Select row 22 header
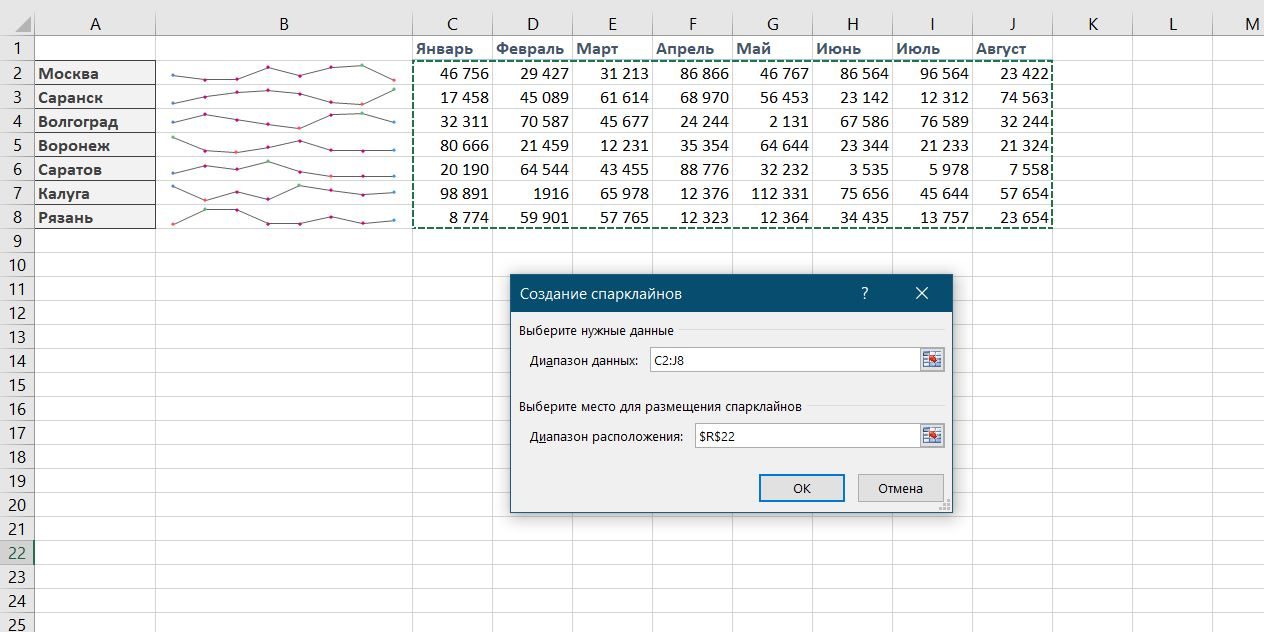This screenshot has height=632, width=1264. coord(17,553)
